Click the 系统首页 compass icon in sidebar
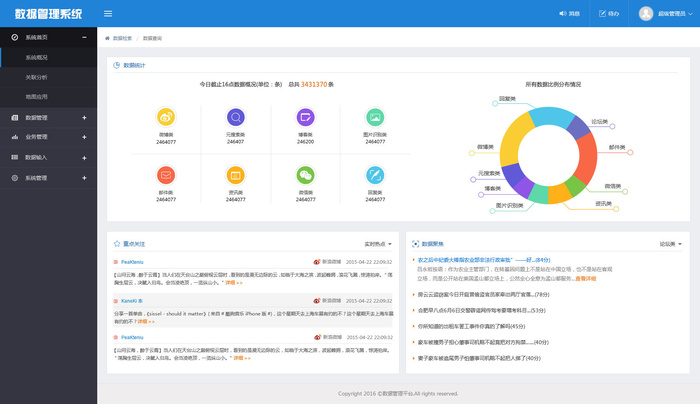Screen dimensions: 700x404 [15, 37]
